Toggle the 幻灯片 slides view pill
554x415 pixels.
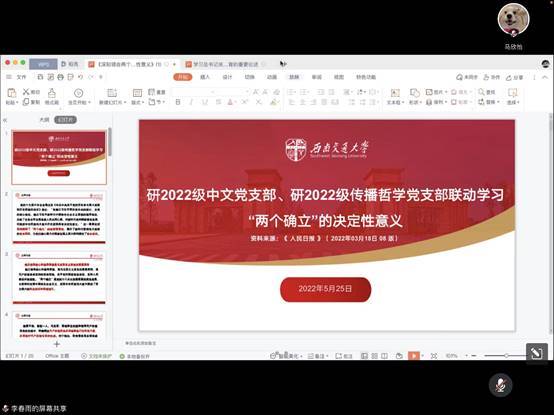(x=65, y=120)
